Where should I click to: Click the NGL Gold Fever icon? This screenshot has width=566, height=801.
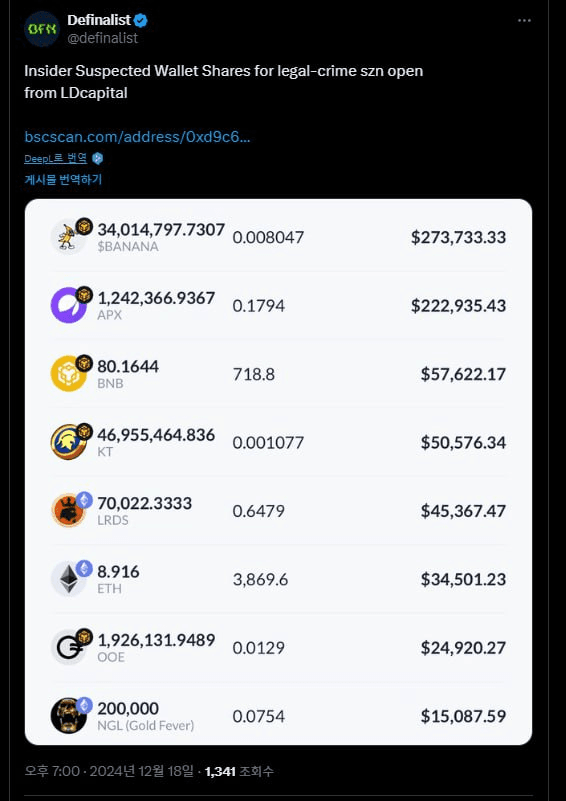68,716
